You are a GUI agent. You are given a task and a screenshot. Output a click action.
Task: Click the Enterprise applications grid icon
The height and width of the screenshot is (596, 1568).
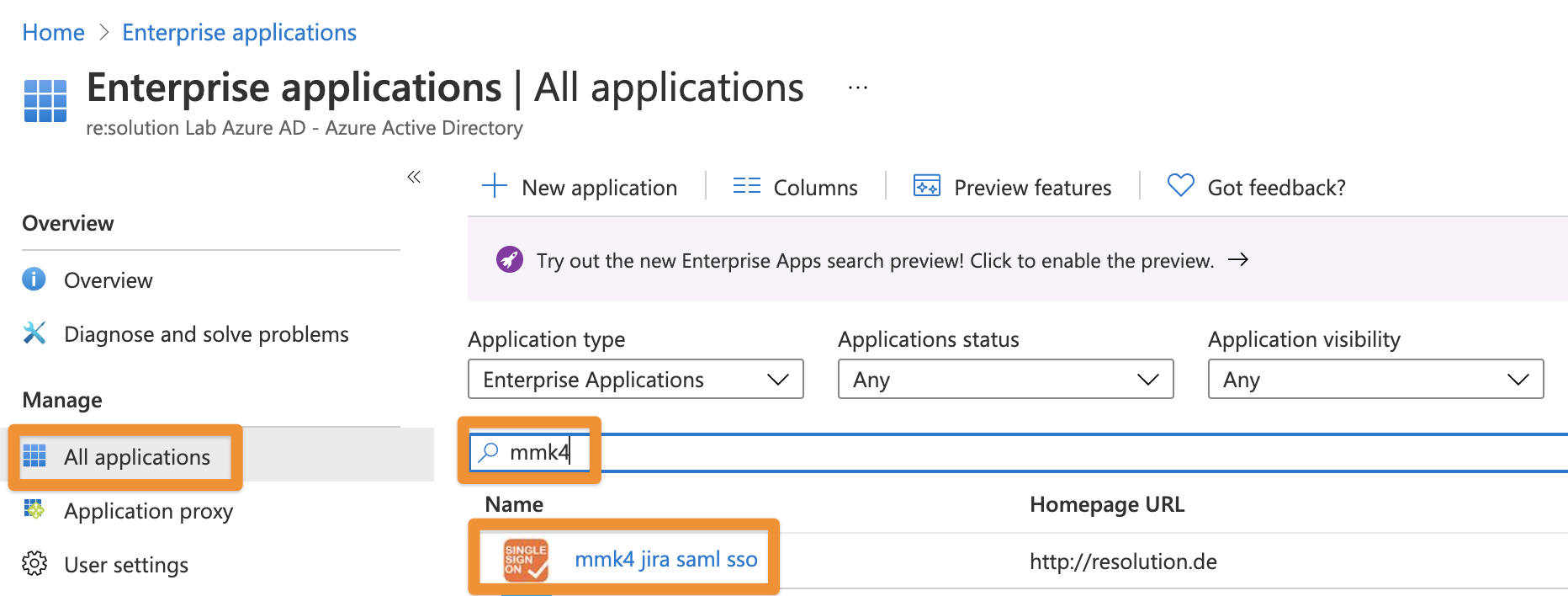(x=45, y=101)
